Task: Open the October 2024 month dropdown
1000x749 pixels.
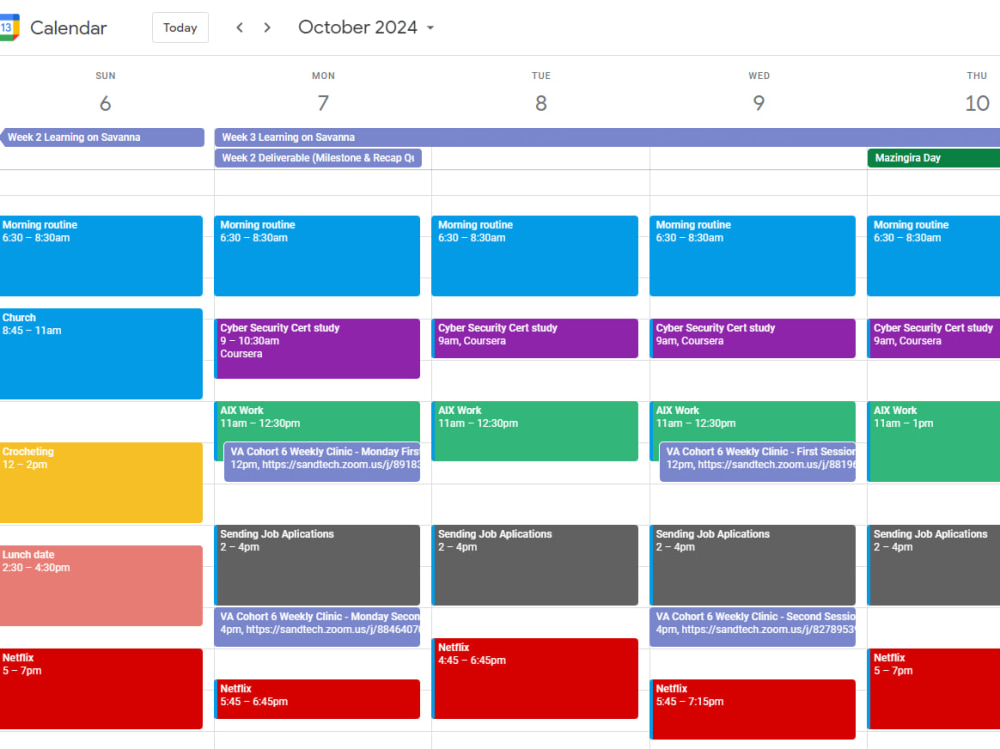Action: tap(366, 27)
